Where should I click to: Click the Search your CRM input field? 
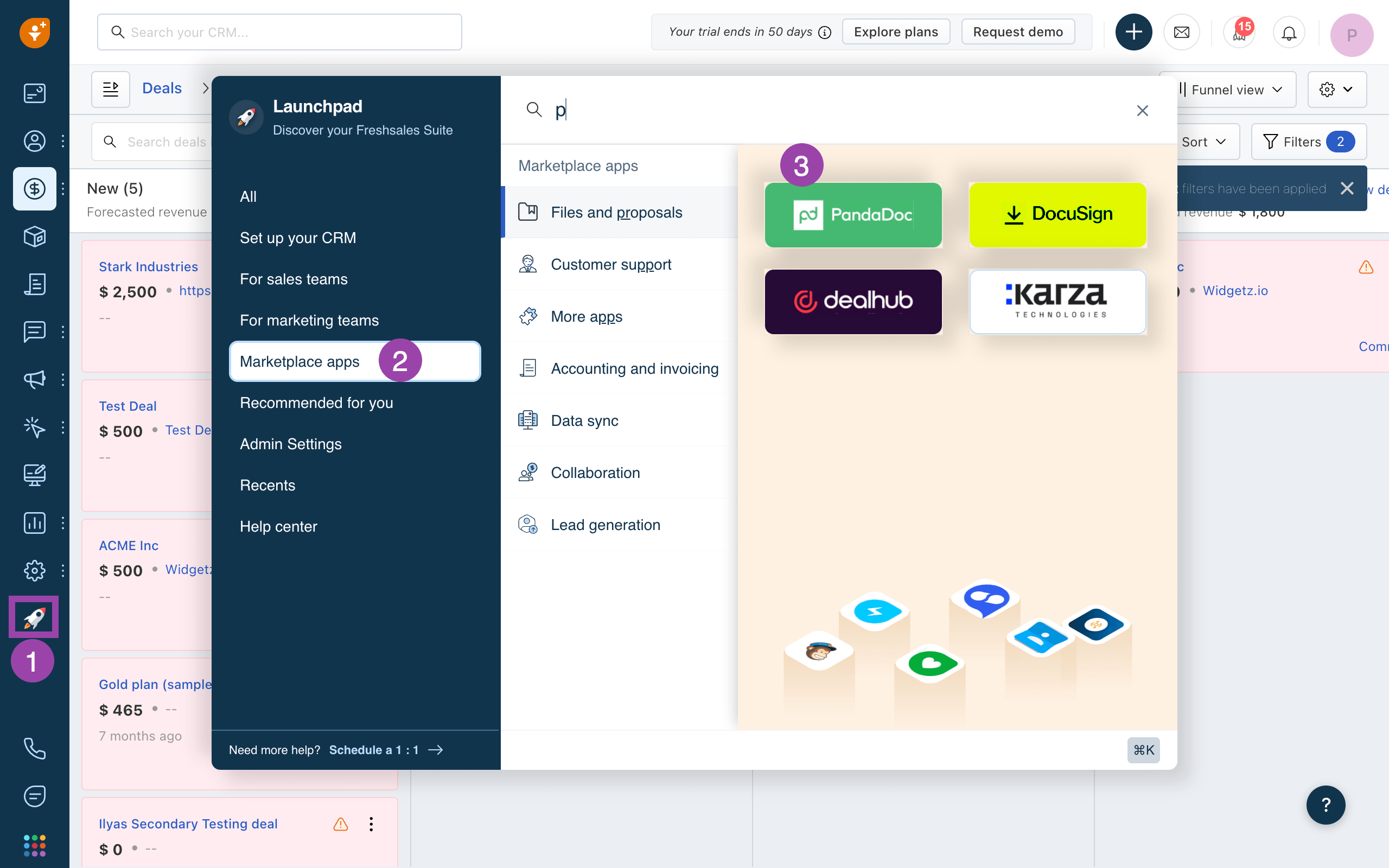(279, 31)
